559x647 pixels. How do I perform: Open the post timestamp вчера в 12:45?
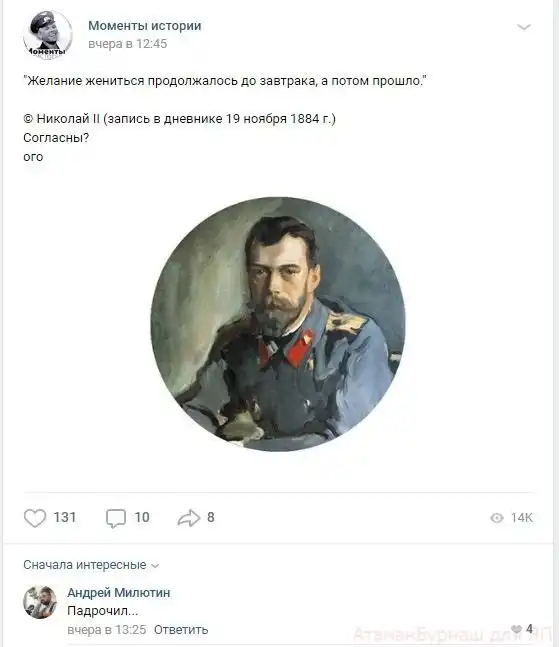[x=128, y=44]
